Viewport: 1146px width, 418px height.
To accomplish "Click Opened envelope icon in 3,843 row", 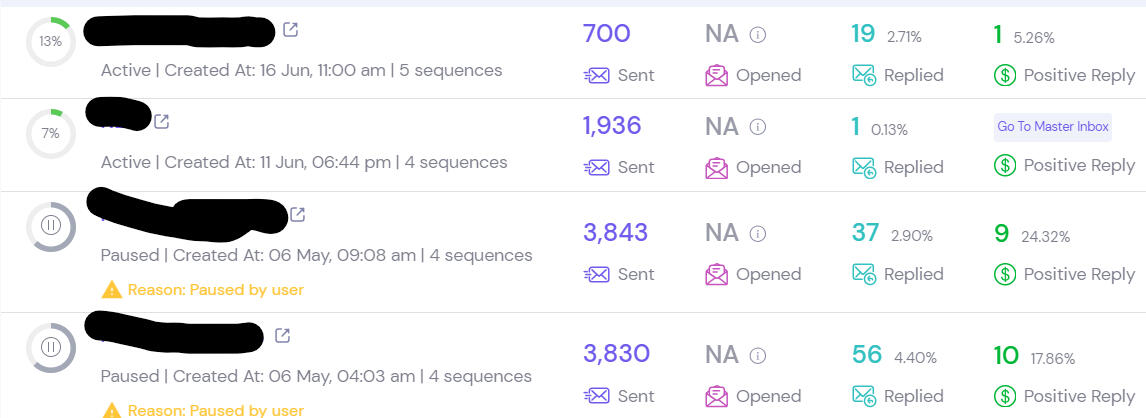I will pos(716,274).
